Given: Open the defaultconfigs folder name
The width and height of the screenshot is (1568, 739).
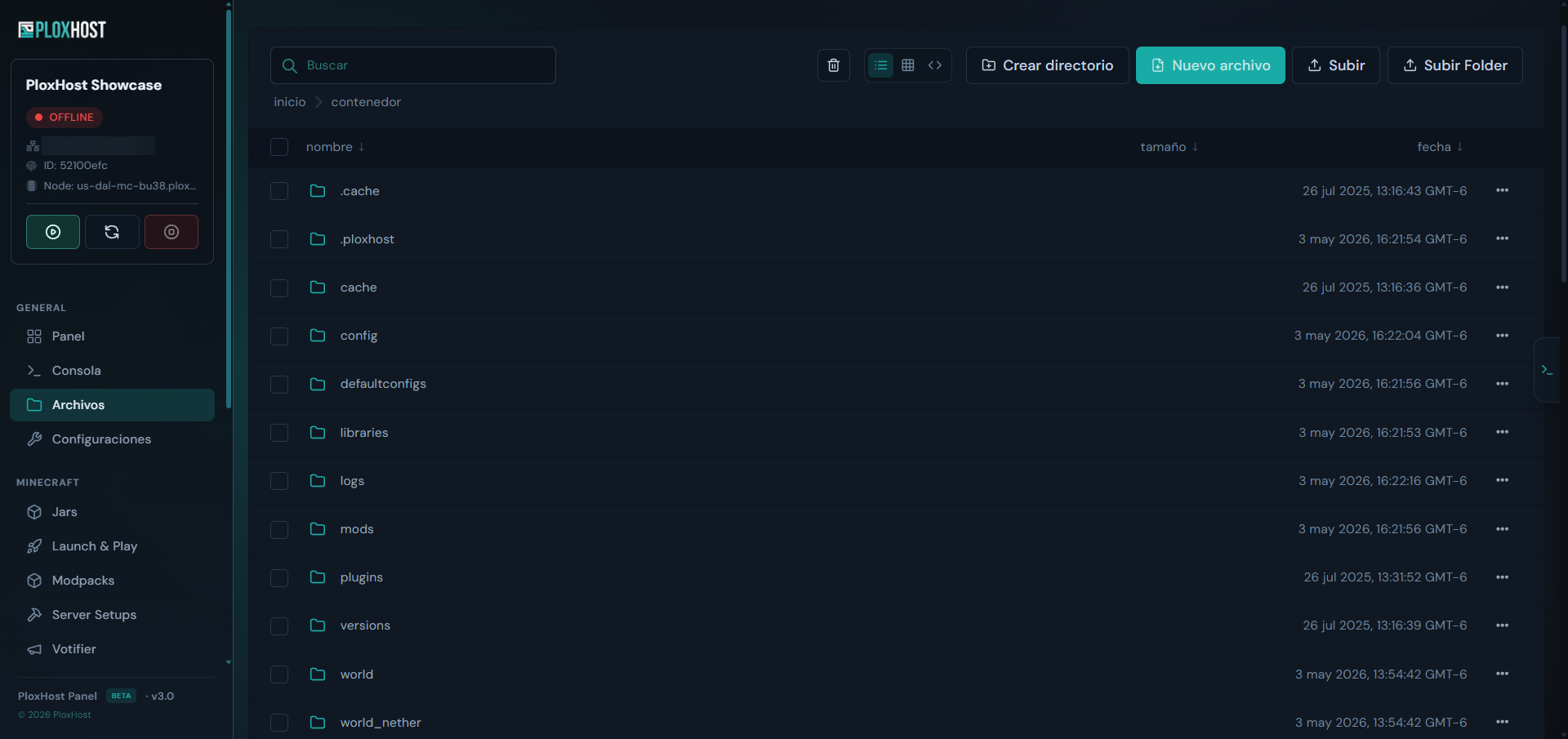Looking at the screenshot, I should (383, 384).
